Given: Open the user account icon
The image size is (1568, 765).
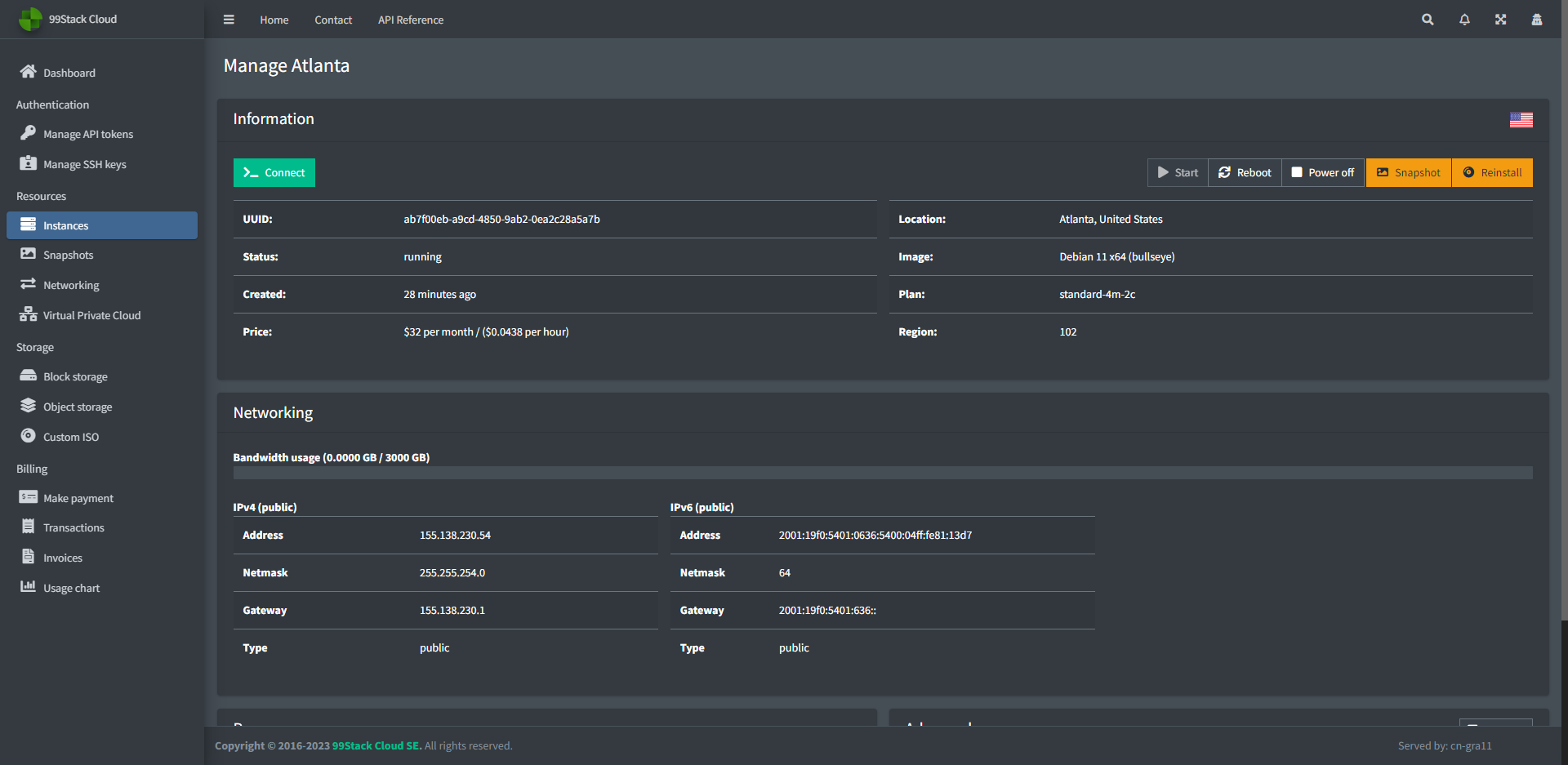Looking at the screenshot, I should click(x=1537, y=20).
